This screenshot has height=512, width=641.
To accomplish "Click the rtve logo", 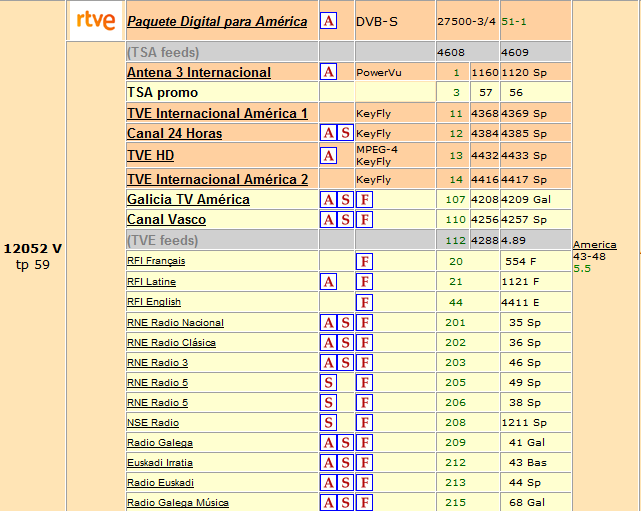I will (x=96, y=20).
